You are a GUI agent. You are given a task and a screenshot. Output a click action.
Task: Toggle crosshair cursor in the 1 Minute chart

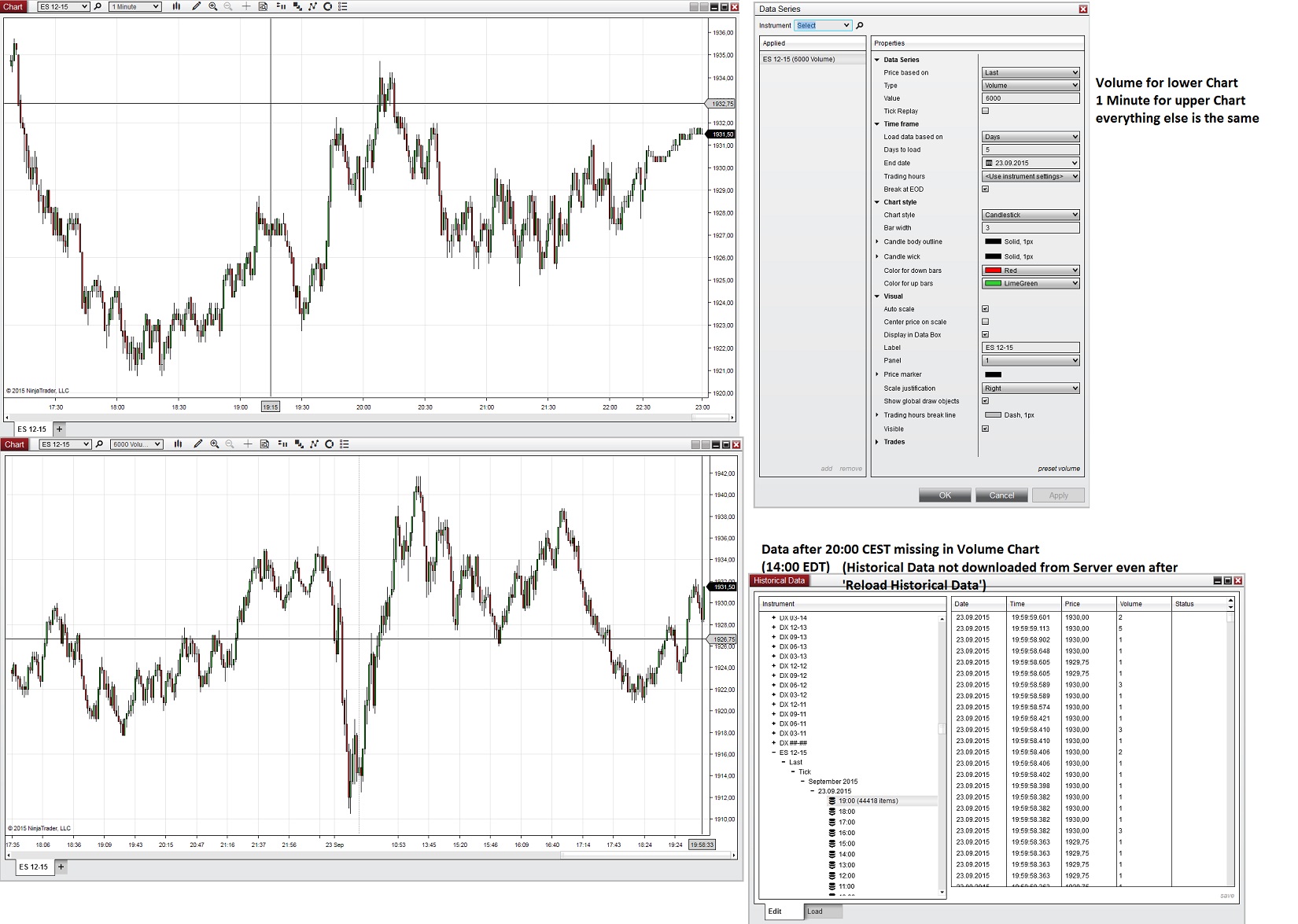tap(246, 6)
